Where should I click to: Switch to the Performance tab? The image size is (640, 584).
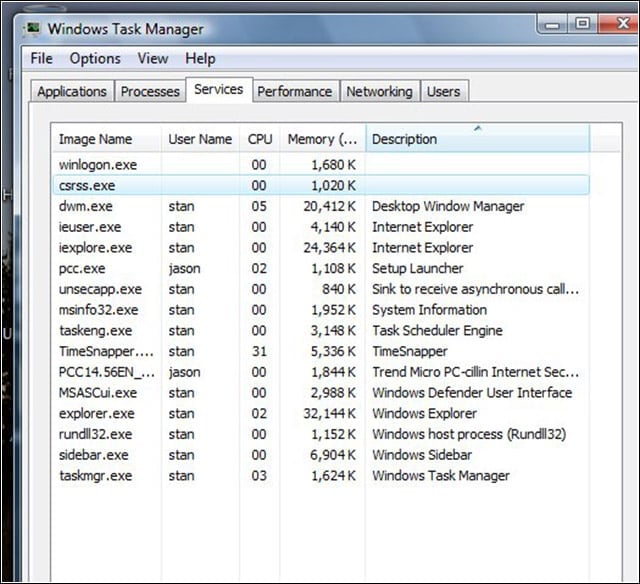pos(295,91)
